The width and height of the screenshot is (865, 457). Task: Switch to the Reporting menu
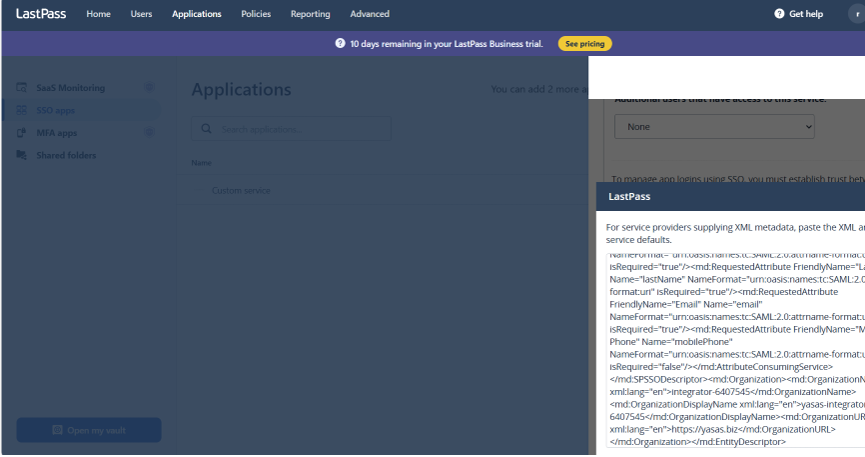tap(310, 14)
